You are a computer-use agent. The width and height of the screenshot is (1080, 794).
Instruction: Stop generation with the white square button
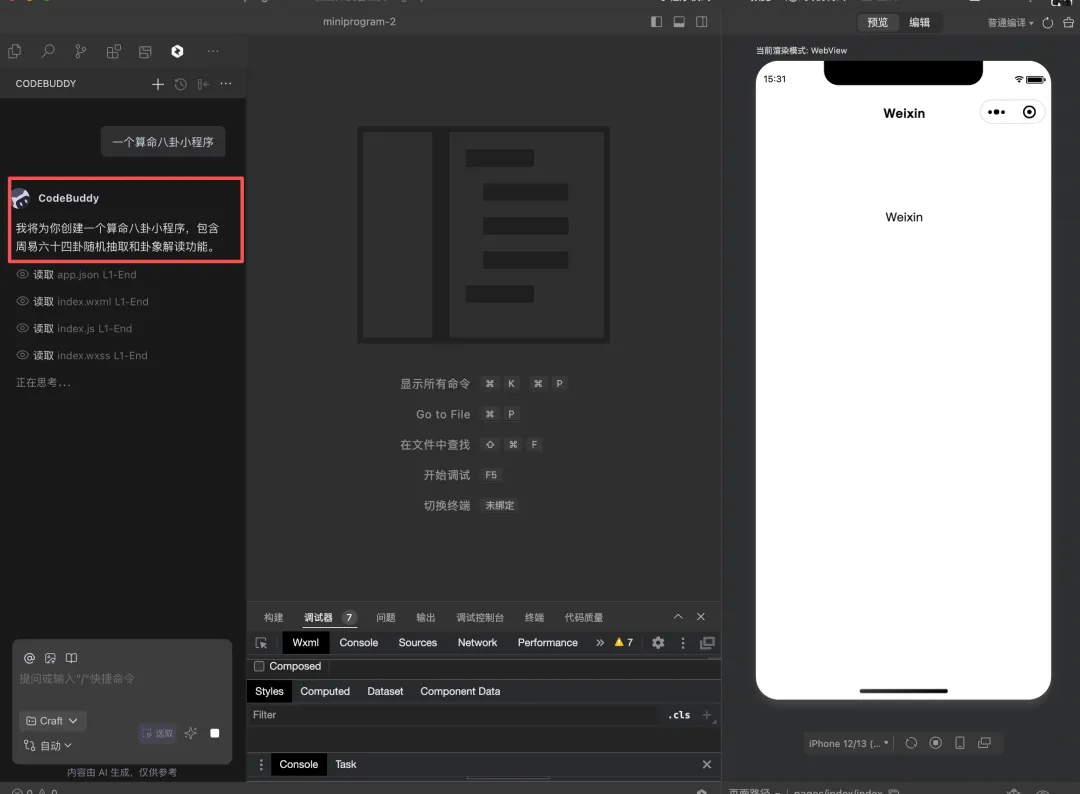(x=215, y=733)
